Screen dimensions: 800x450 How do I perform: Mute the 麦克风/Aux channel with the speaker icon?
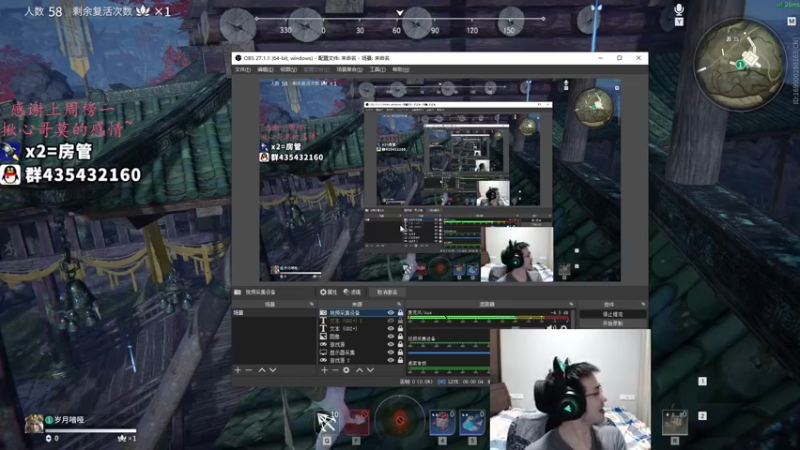pos(552,327)
